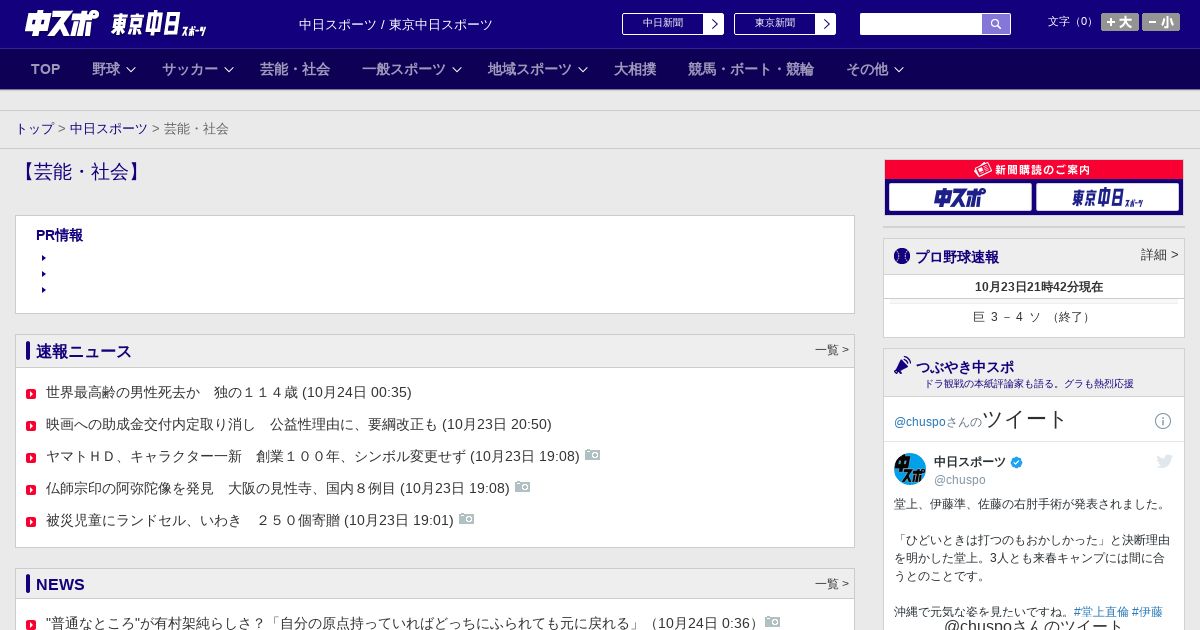Click the baseball icon beside プロ野球速報

point(902,256)
